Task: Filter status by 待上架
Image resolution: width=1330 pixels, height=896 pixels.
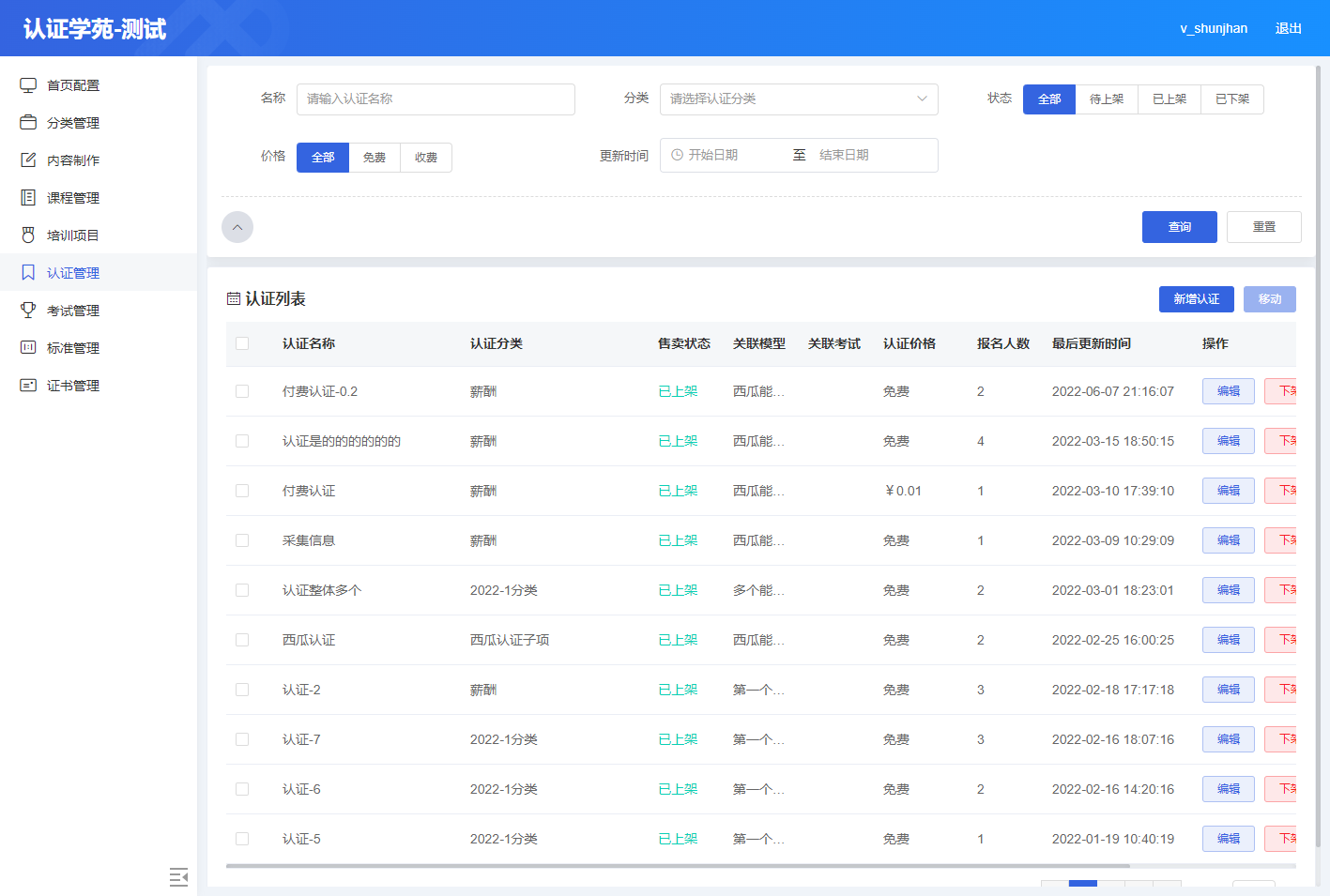Action: click(x=1107, y=99)
